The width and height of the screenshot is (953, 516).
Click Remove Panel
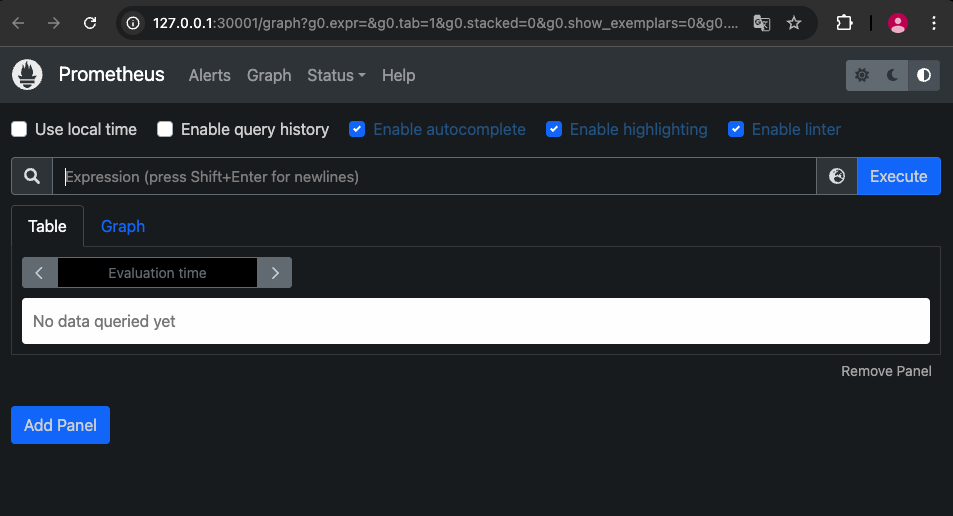click(886, 371)
